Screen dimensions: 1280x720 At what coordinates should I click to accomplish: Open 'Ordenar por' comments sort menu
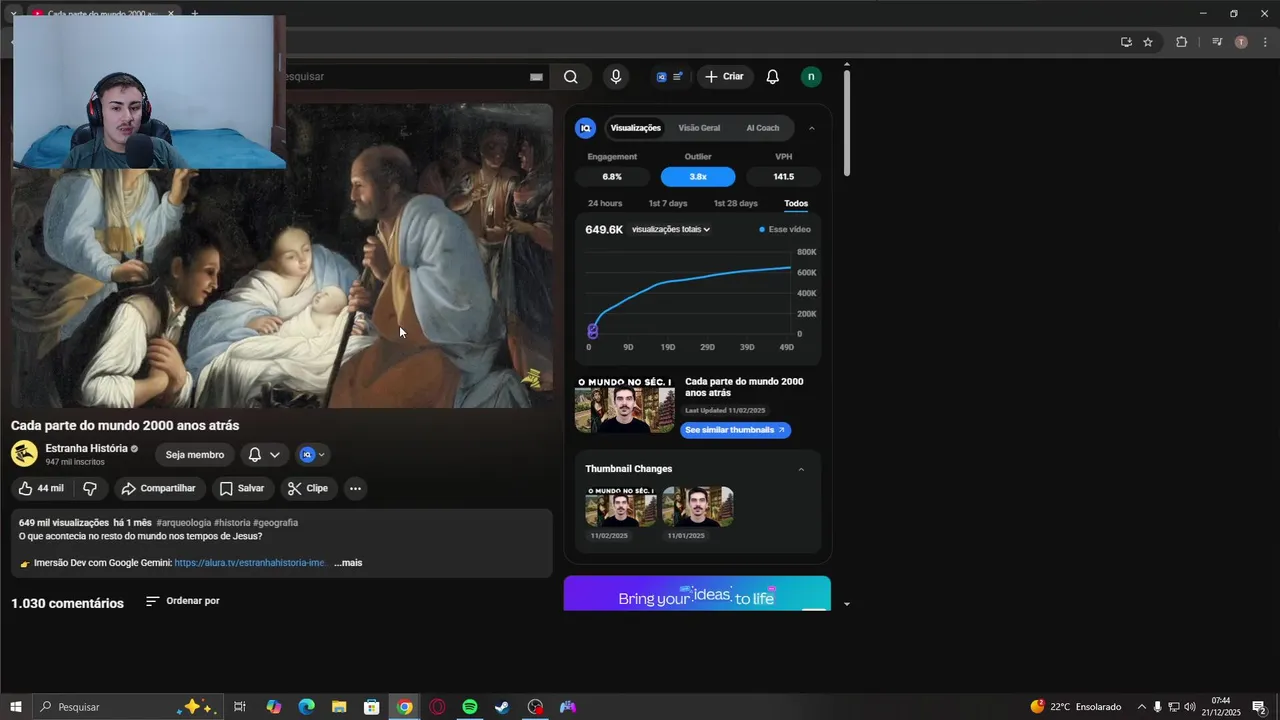(183, 601)
